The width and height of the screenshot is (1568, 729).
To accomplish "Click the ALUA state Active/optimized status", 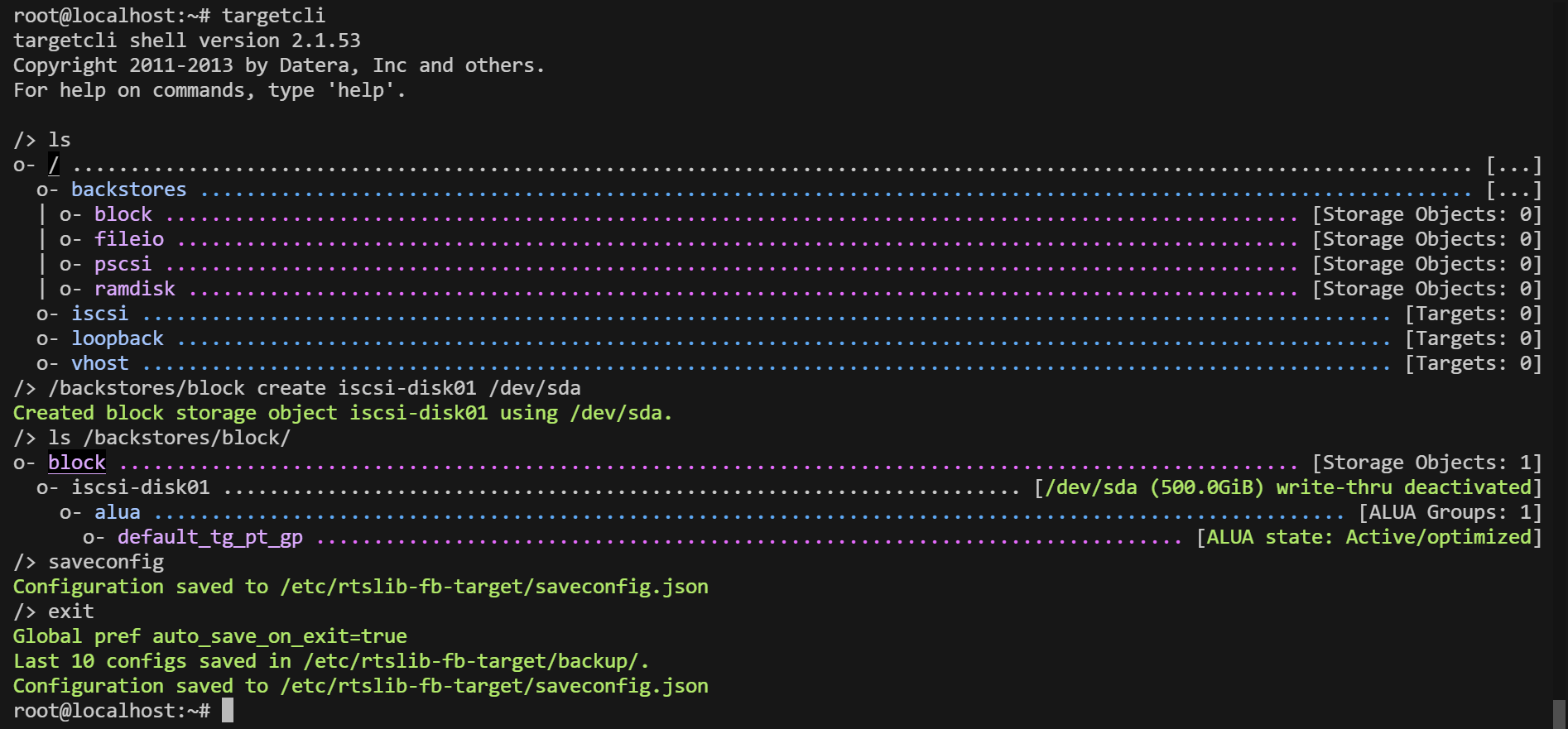I will 1368,537.
